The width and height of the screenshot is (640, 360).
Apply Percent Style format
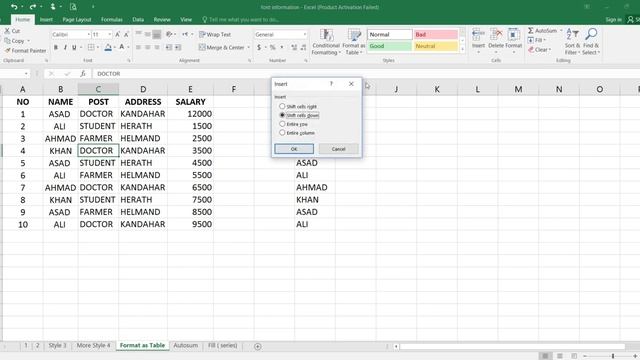(272, 47)
